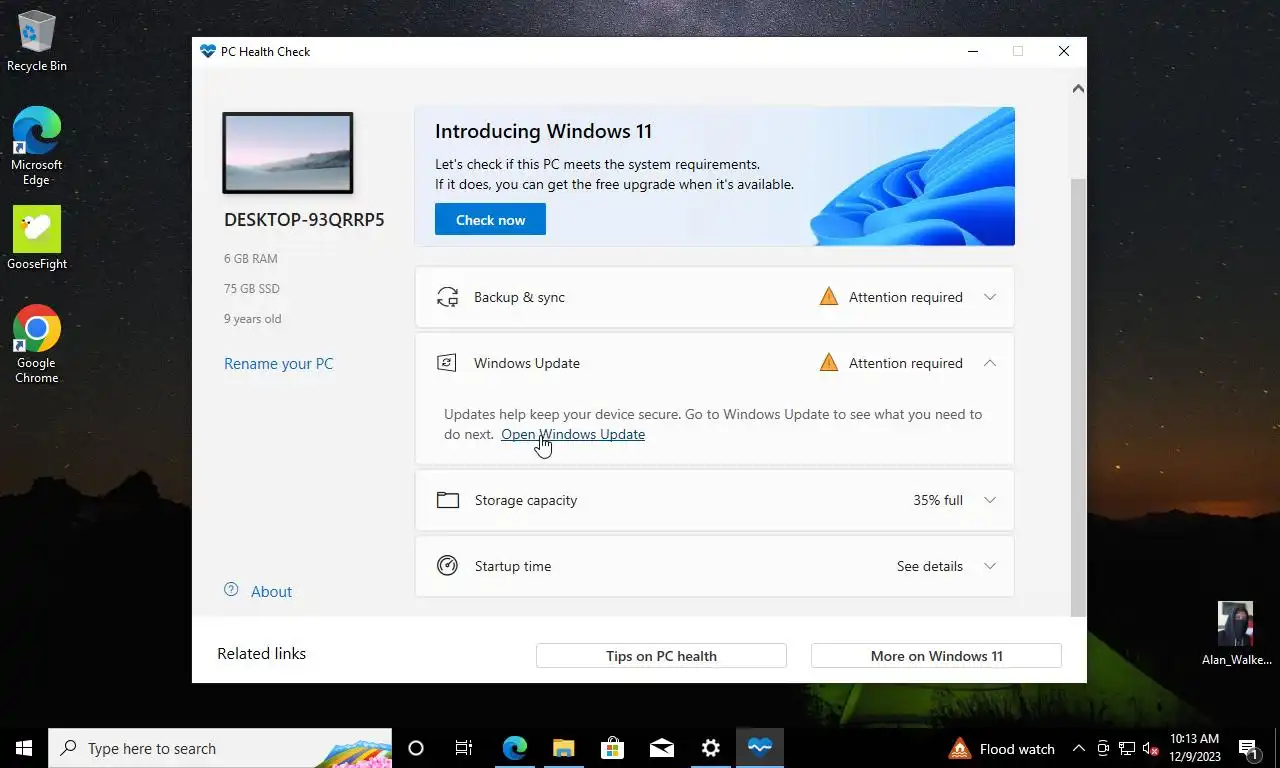Click the 35% full storage status
This screenshot has height=768, width=1280.
click(938, 500)
